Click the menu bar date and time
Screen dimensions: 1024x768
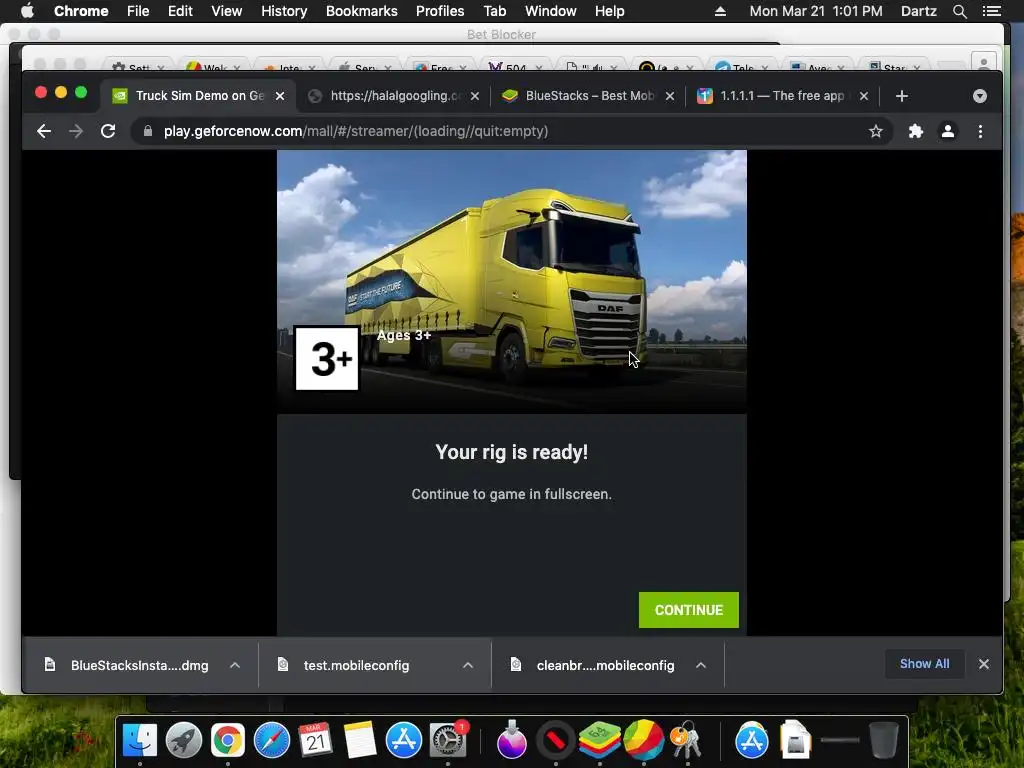point(816,11)
